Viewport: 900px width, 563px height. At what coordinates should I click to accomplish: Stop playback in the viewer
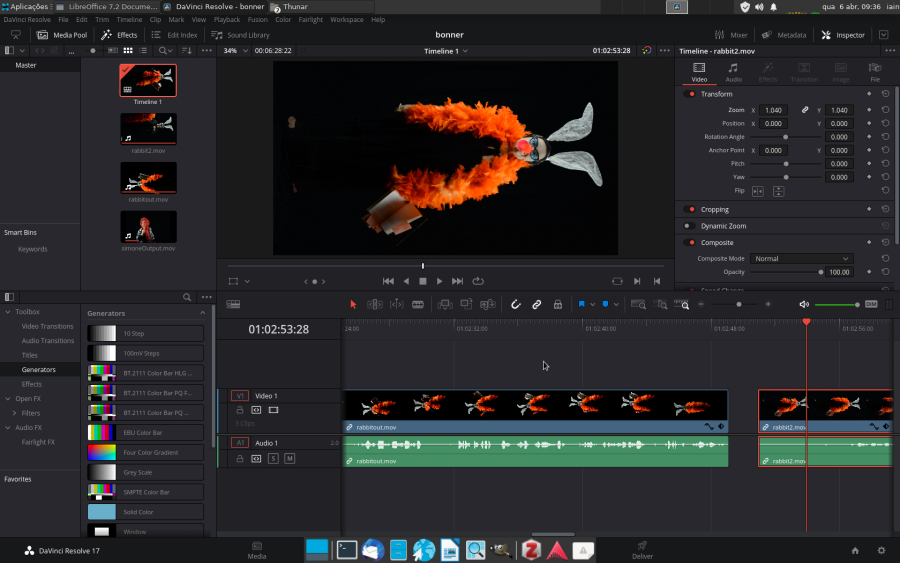point(422,281)
